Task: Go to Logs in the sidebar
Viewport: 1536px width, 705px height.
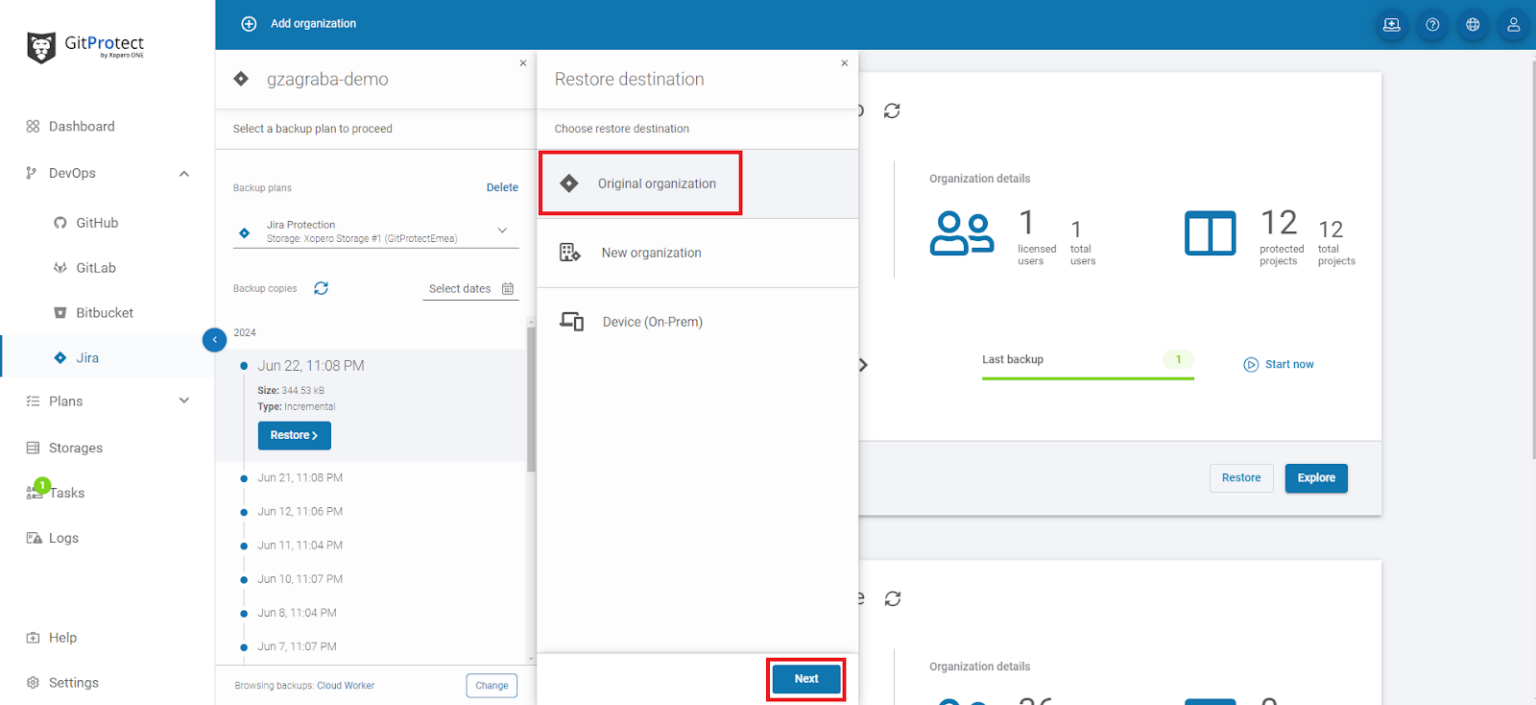Action: 64,537
